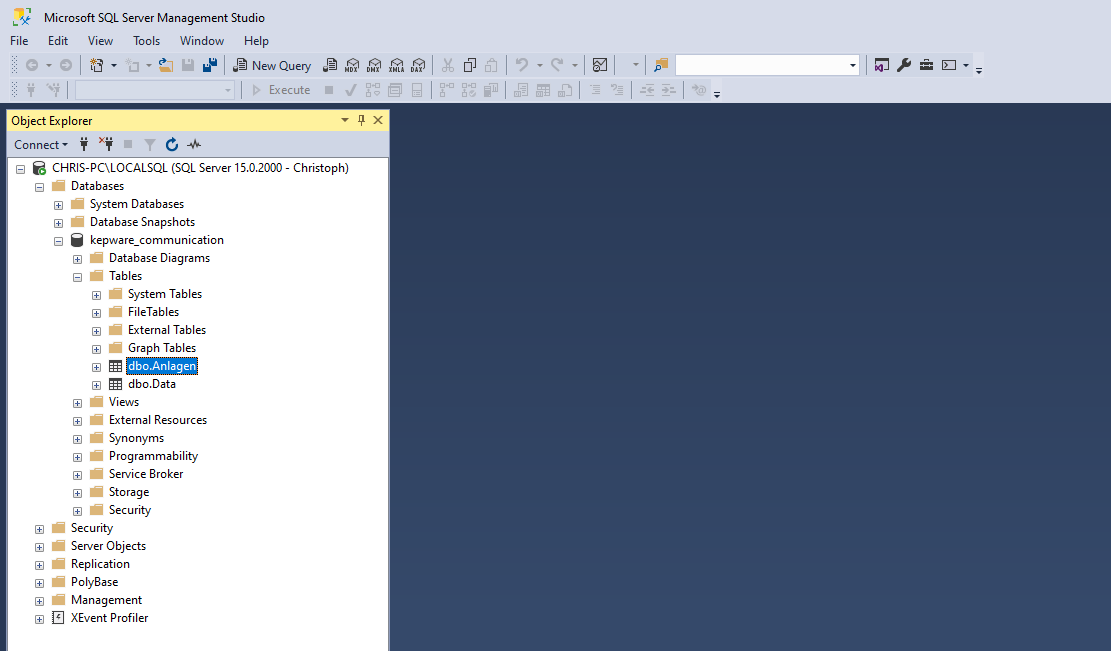Click the Visual Studio window icon

click(x=881, y=65)
